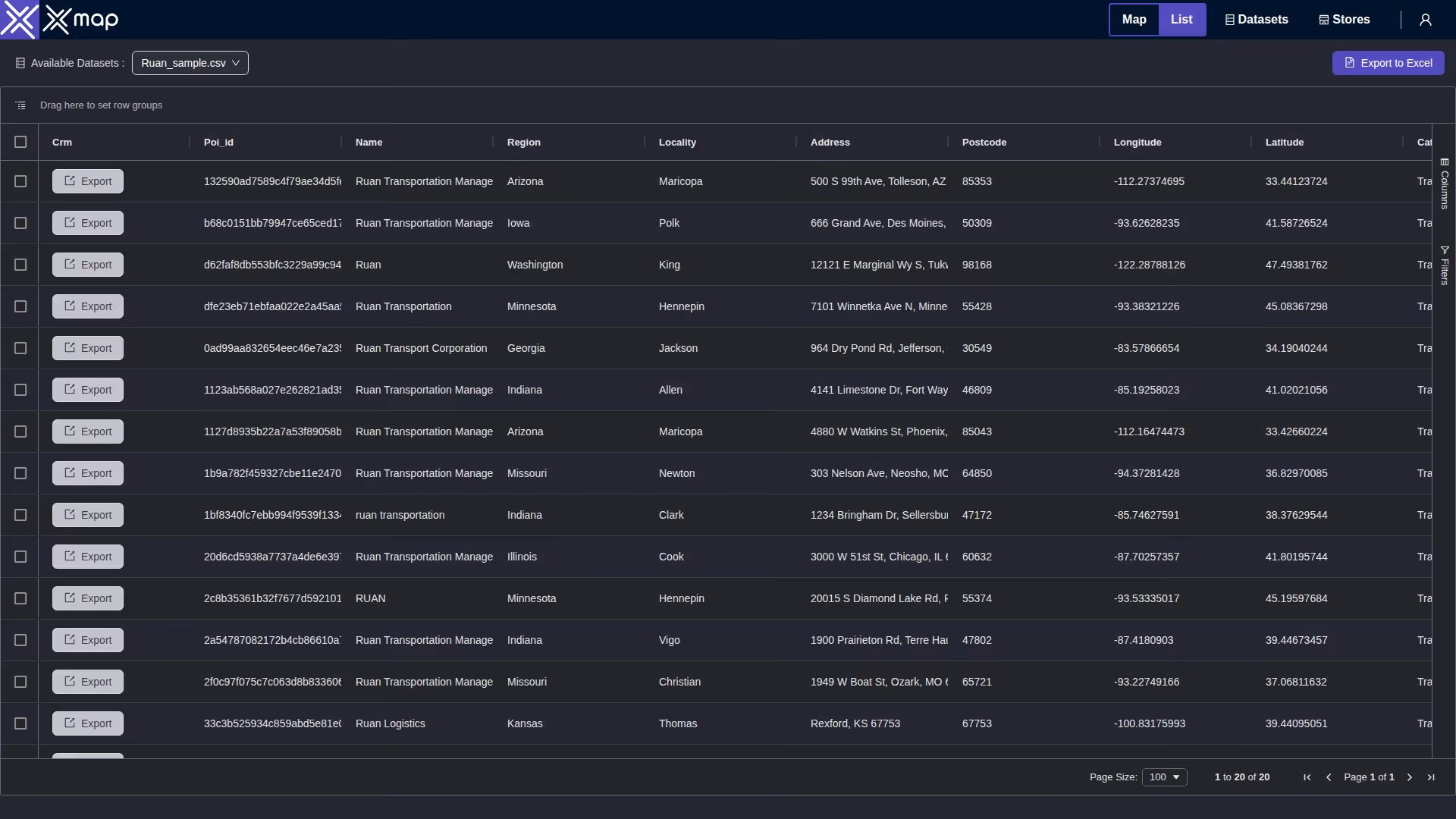Click the 'Jackson' locality cell
Image resolution: width=1456 pixels, height=819 pixels.
click(678, 348)
